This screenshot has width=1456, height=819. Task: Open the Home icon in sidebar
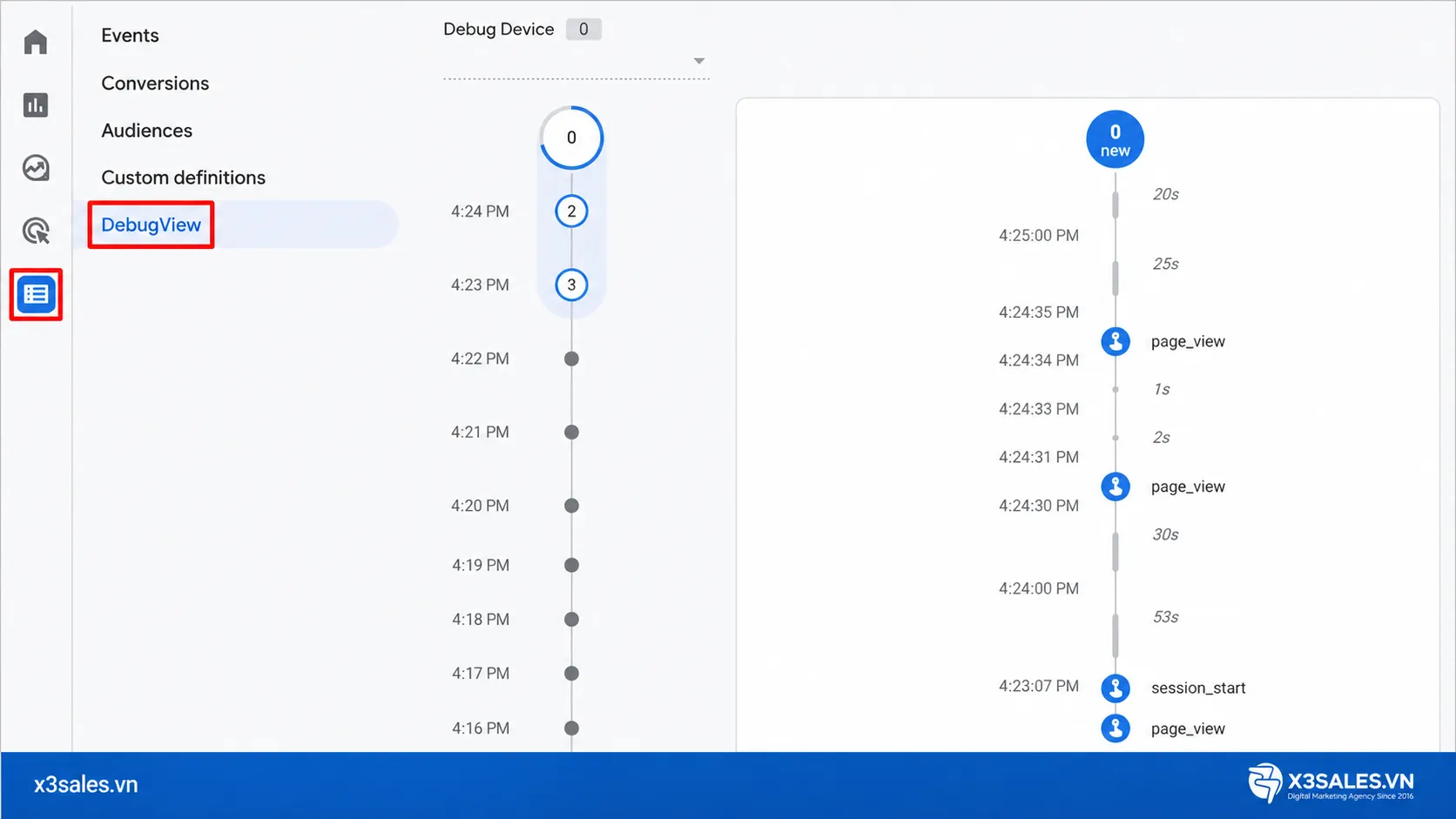[36, 42]
